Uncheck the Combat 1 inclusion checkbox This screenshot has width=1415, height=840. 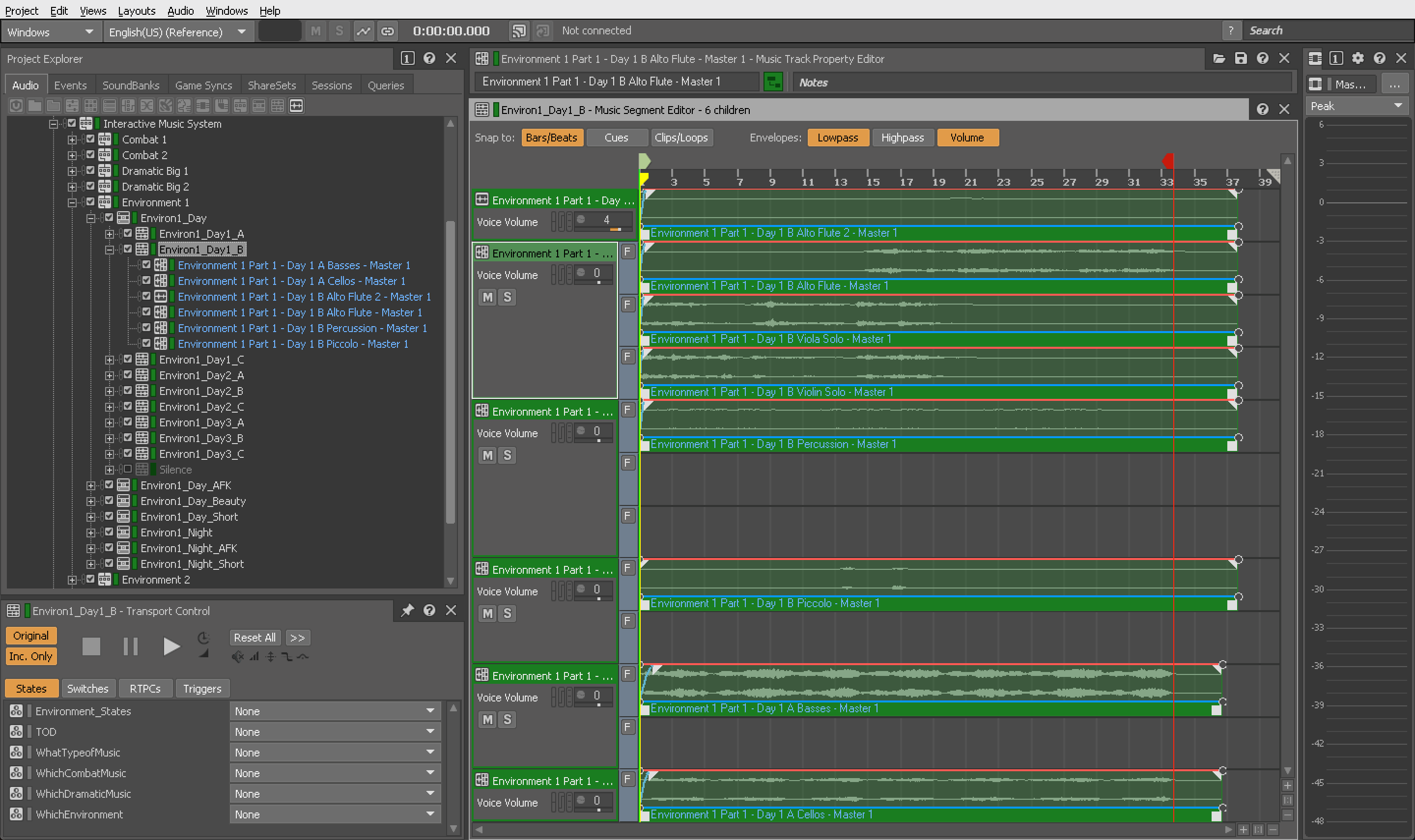(x=90, y=139)
